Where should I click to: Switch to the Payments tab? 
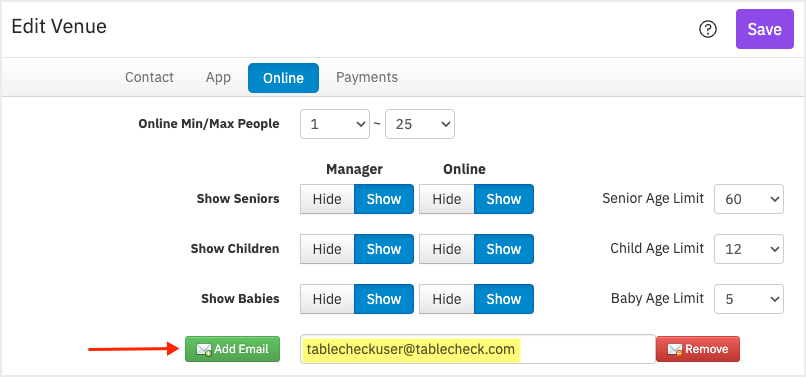[367, 77]
